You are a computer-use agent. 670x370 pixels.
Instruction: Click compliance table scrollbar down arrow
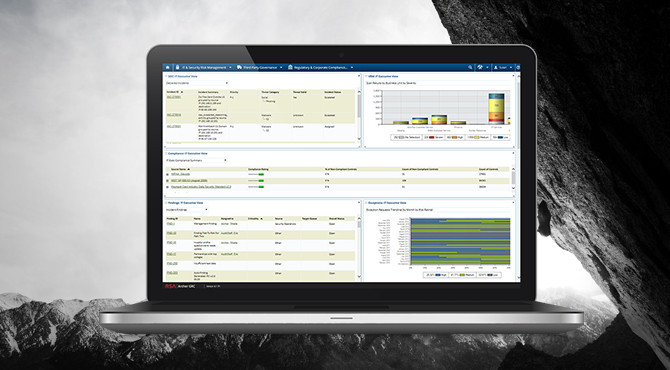[513, 187]
